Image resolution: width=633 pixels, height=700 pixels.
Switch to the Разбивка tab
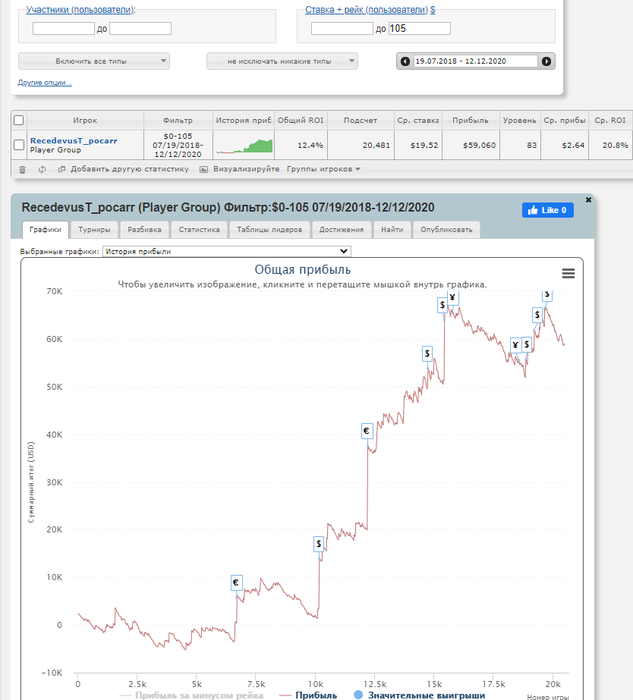(x=145, y=229)
